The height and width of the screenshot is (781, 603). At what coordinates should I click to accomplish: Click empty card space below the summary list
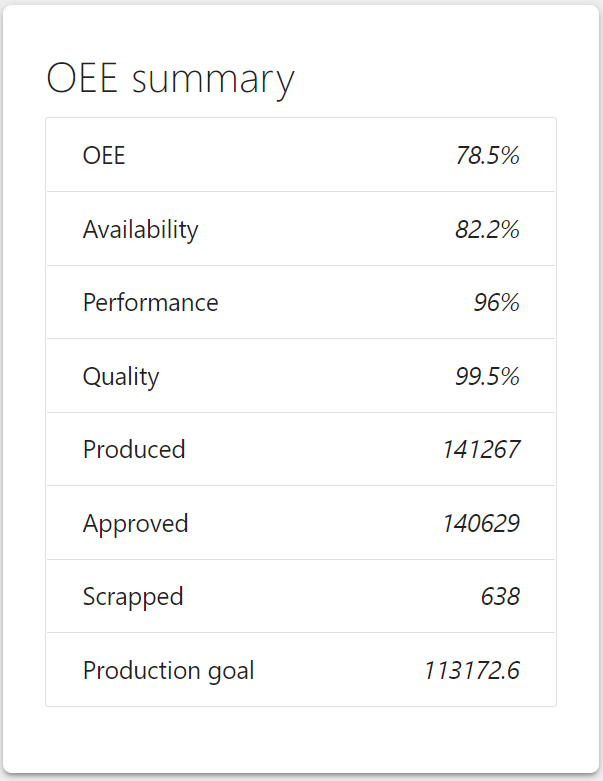pyautogui.click(x=300, y=740)
